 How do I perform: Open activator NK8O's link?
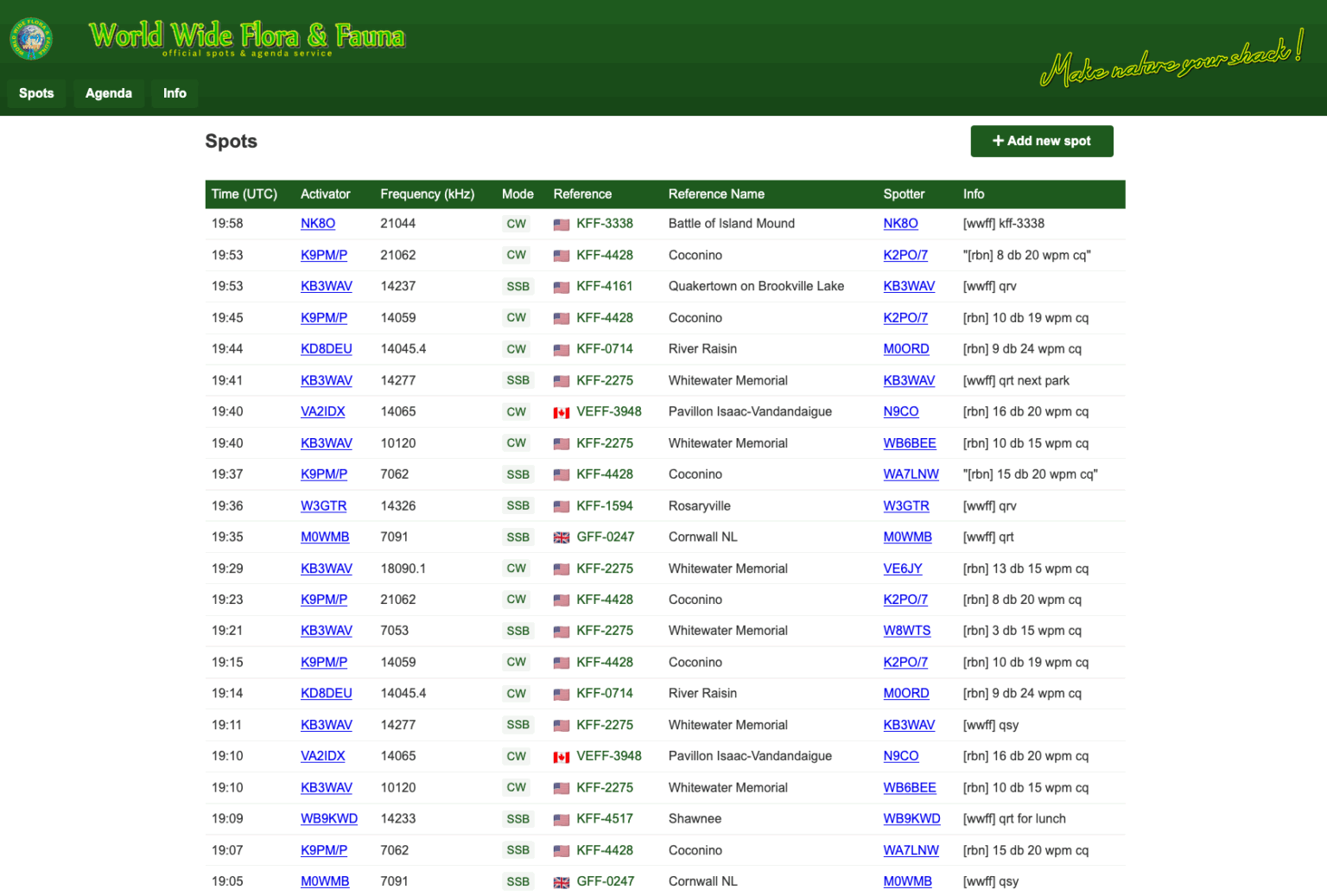(318, 223)
